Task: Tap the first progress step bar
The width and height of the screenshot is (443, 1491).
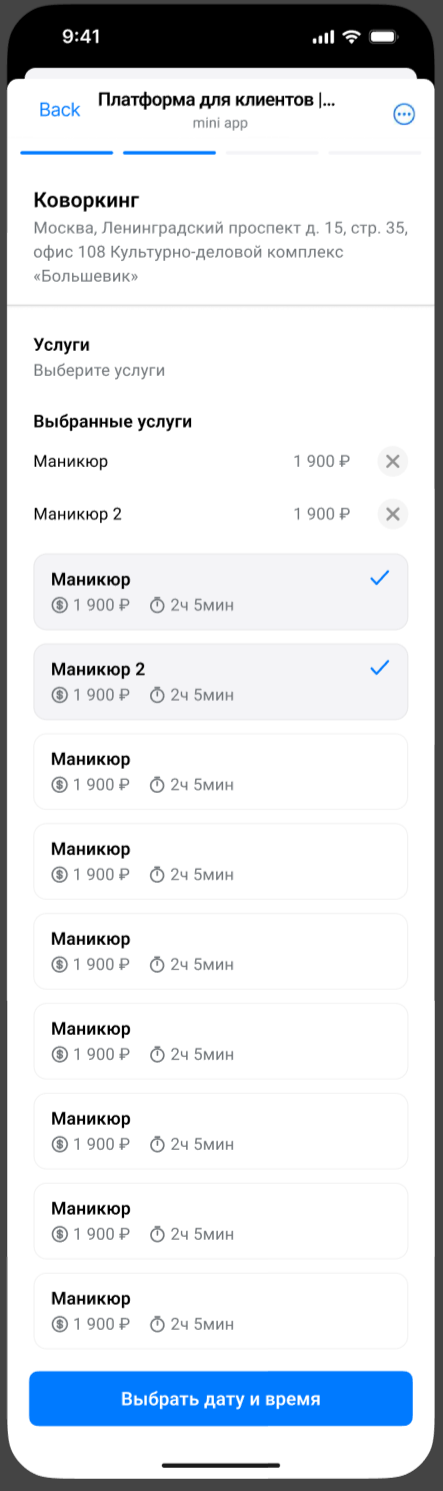Action: click(67, 152)
